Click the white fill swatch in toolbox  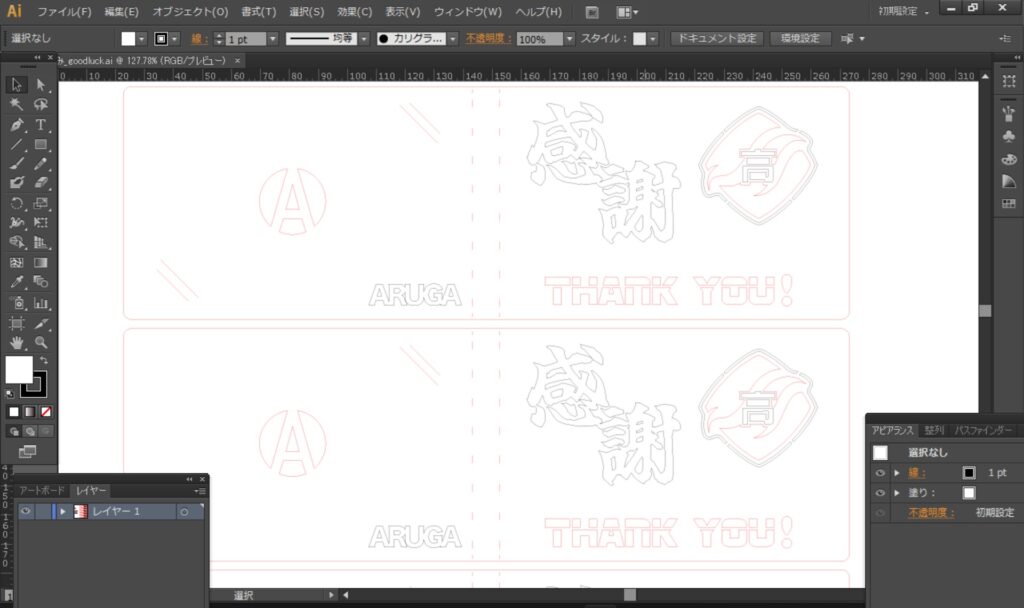pyautogui.click(x=18, y=369)
